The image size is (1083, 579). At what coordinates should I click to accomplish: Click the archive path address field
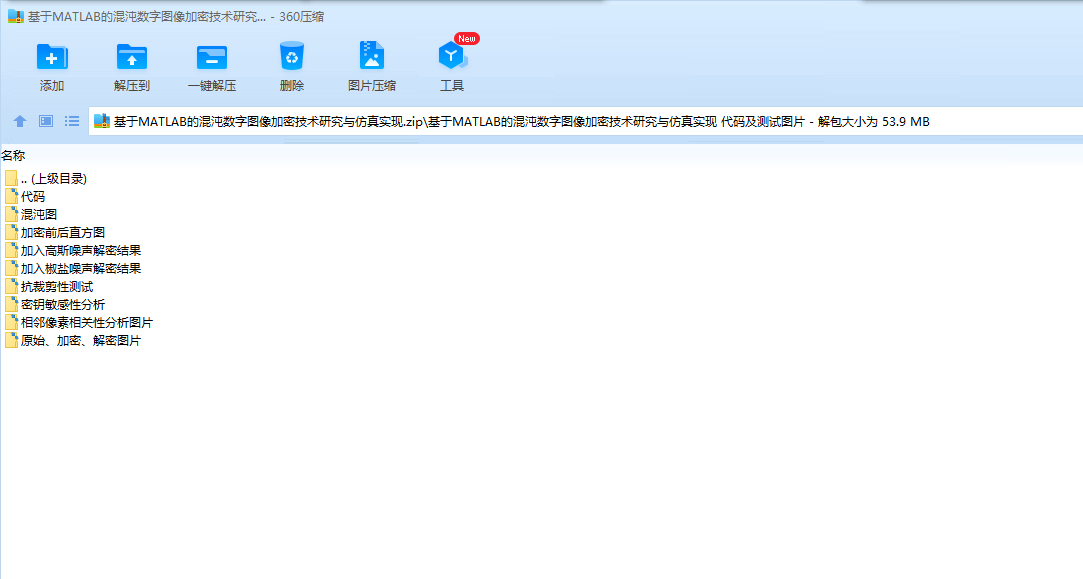(x=586, y=122)
